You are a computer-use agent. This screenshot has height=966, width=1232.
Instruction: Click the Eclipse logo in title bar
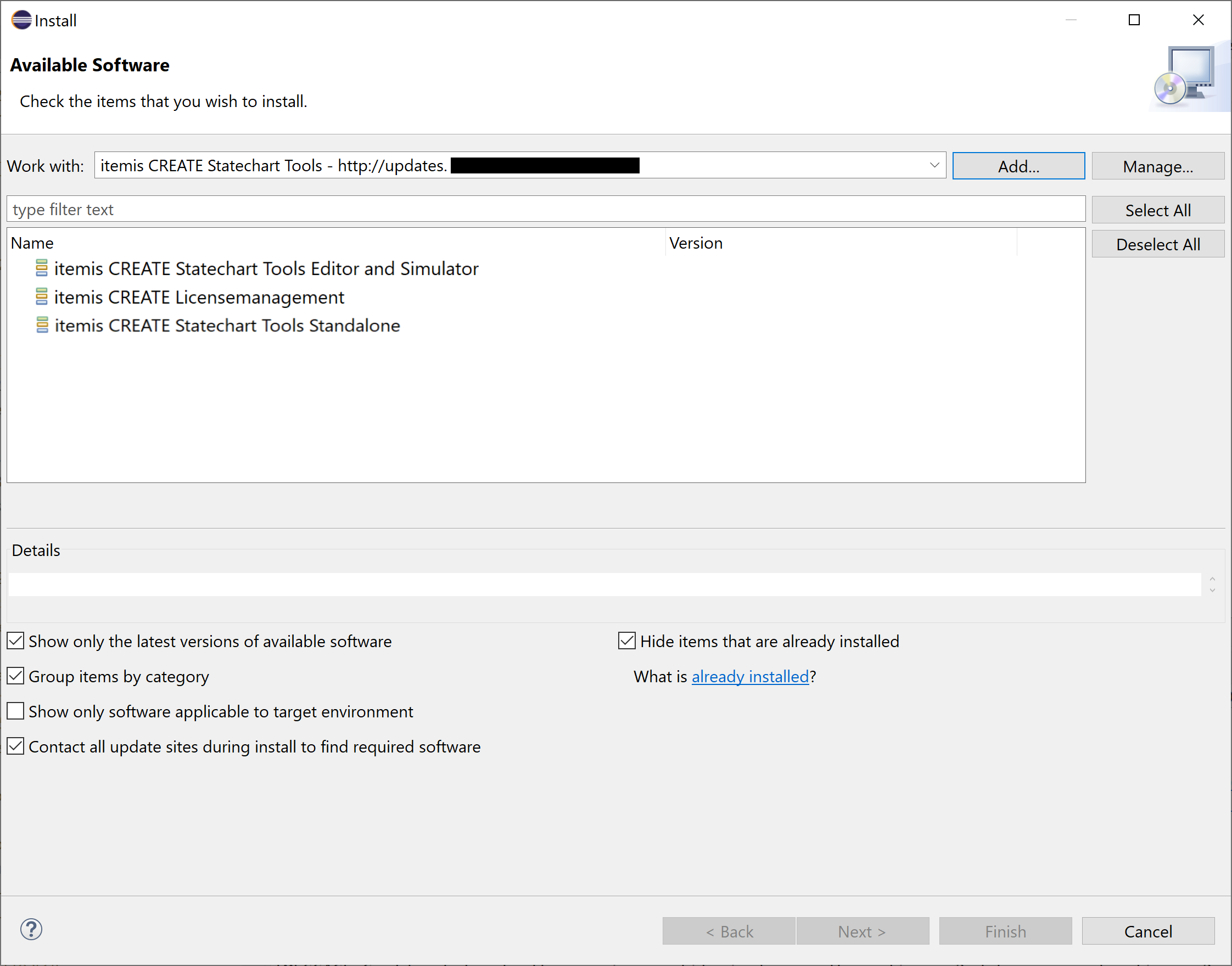click(21, 20)
